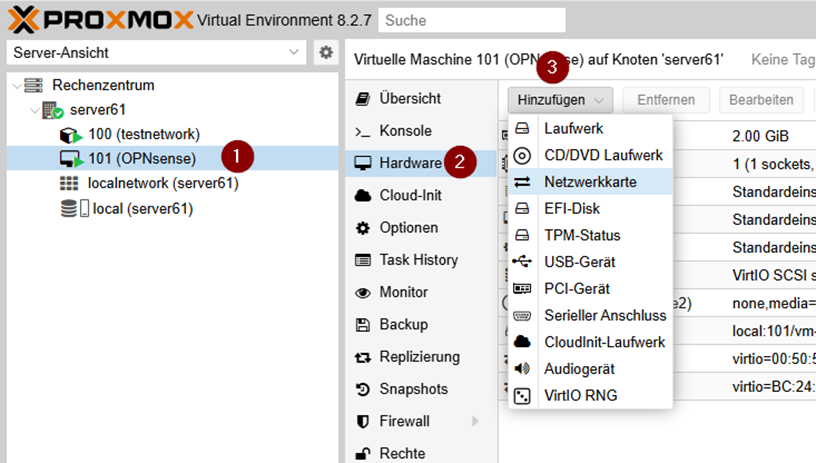Click the Cloud-Init cloud icon

[x=363, y=196]
